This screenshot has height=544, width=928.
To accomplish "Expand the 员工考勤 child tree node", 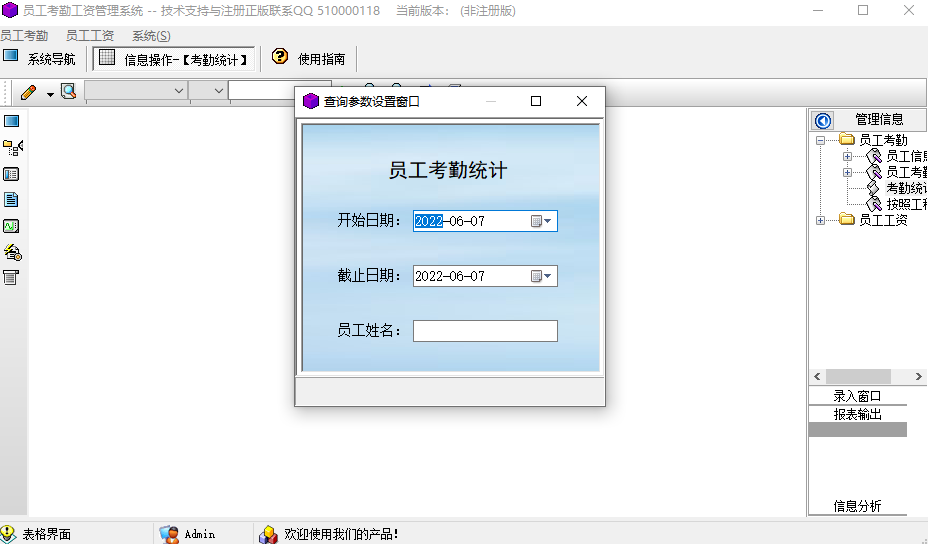I will pyautogui.click(x=848, y=172).
